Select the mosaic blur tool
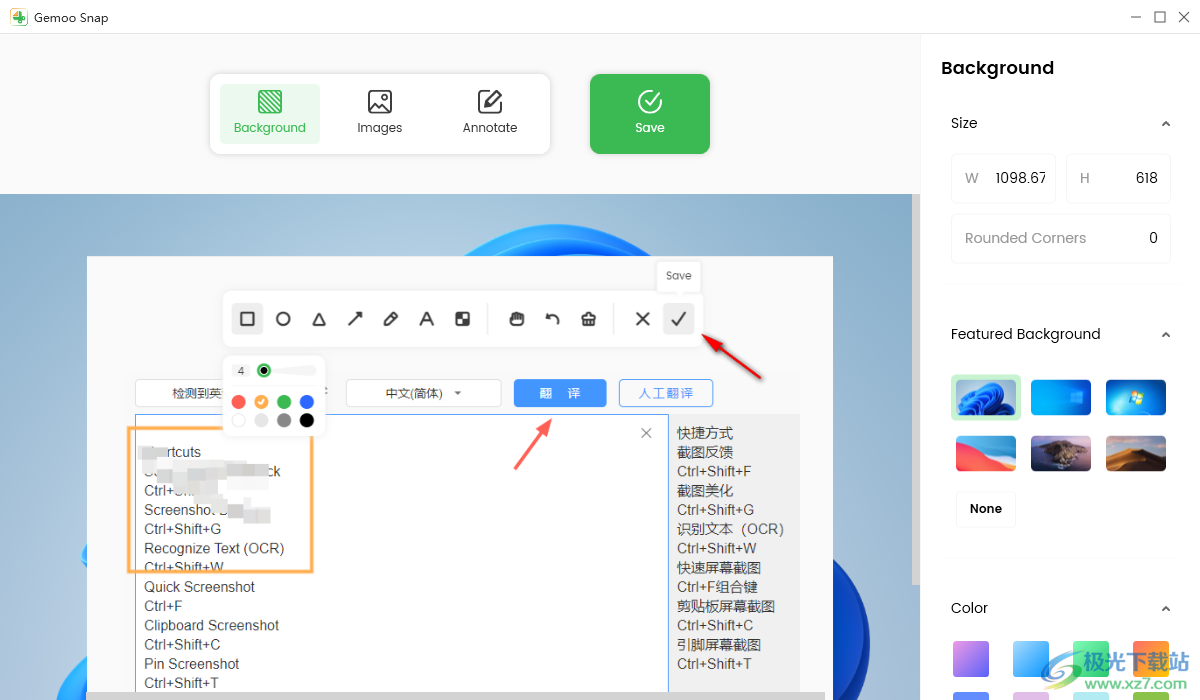This screenshot has height=700, width=1200. [462, 319]
